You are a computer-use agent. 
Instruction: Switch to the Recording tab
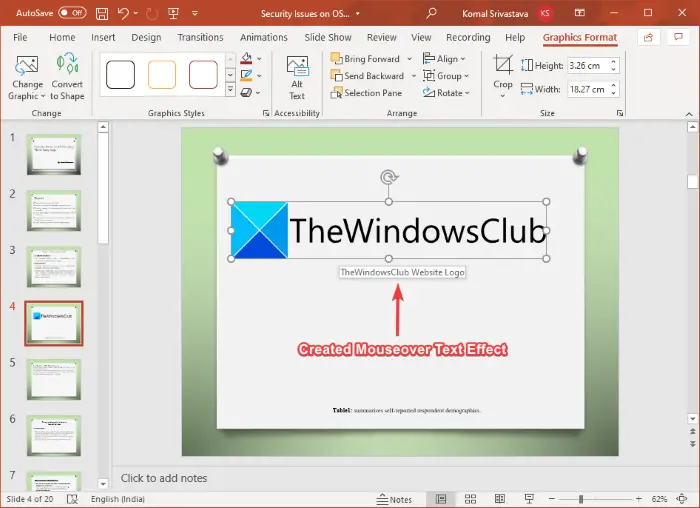pos(468,37)
